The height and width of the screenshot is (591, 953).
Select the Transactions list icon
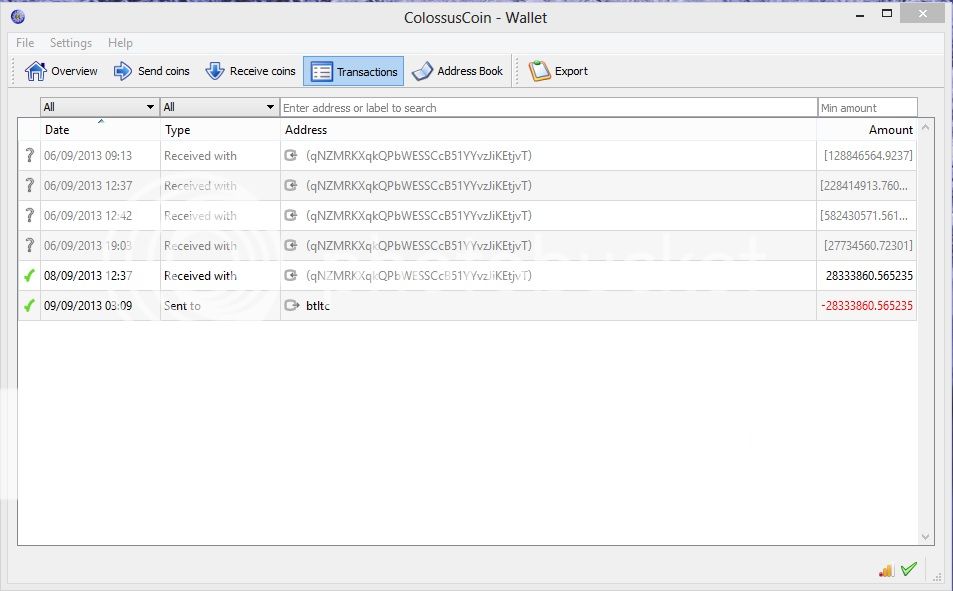tap(322, 72)
